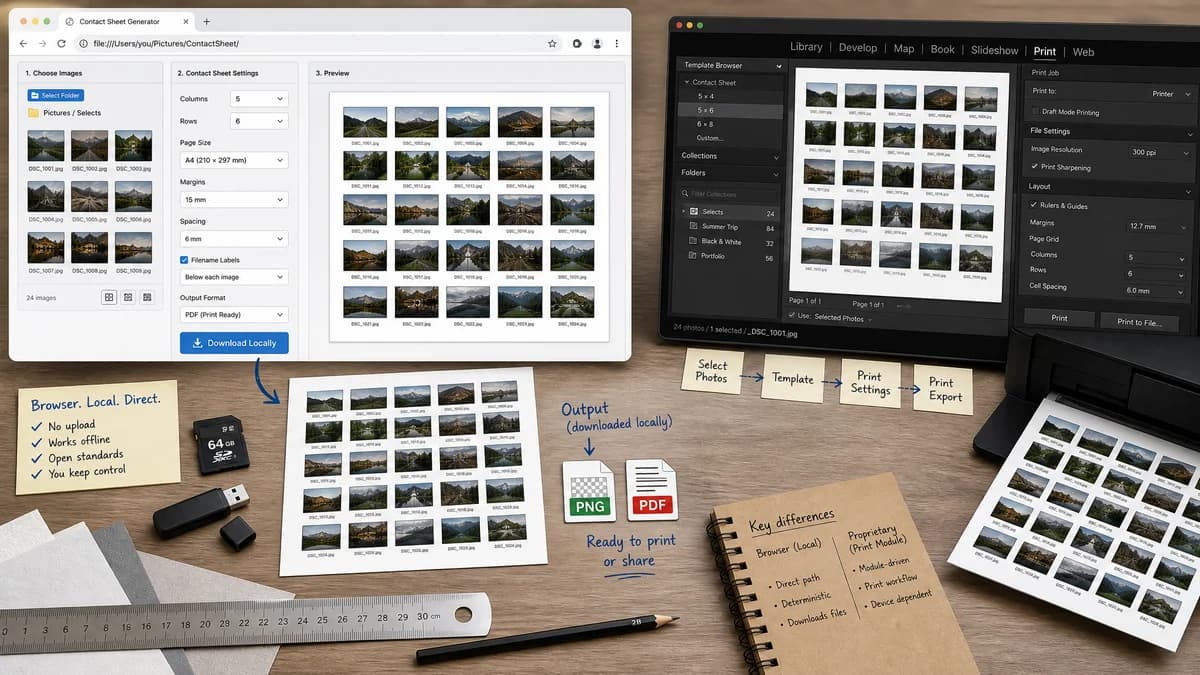Enable Draft Mode Printing

coord(1036,112)
